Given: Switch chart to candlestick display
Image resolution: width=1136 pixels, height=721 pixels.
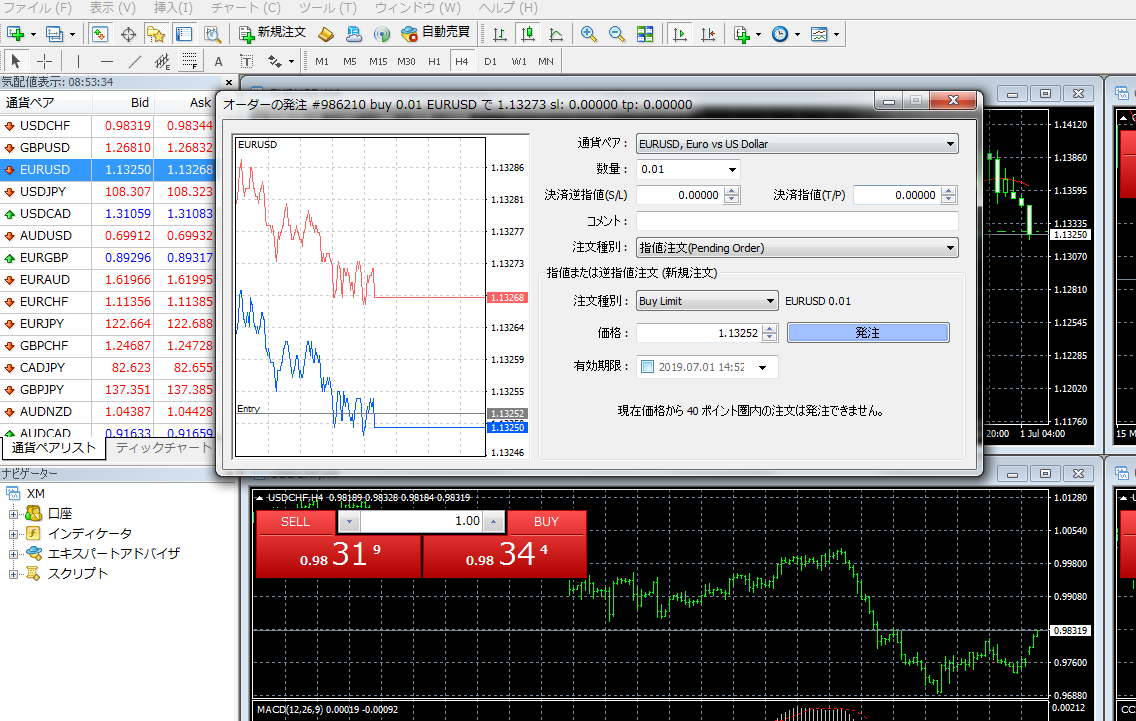Looking at the screenshot, I should tap(527, 34).
